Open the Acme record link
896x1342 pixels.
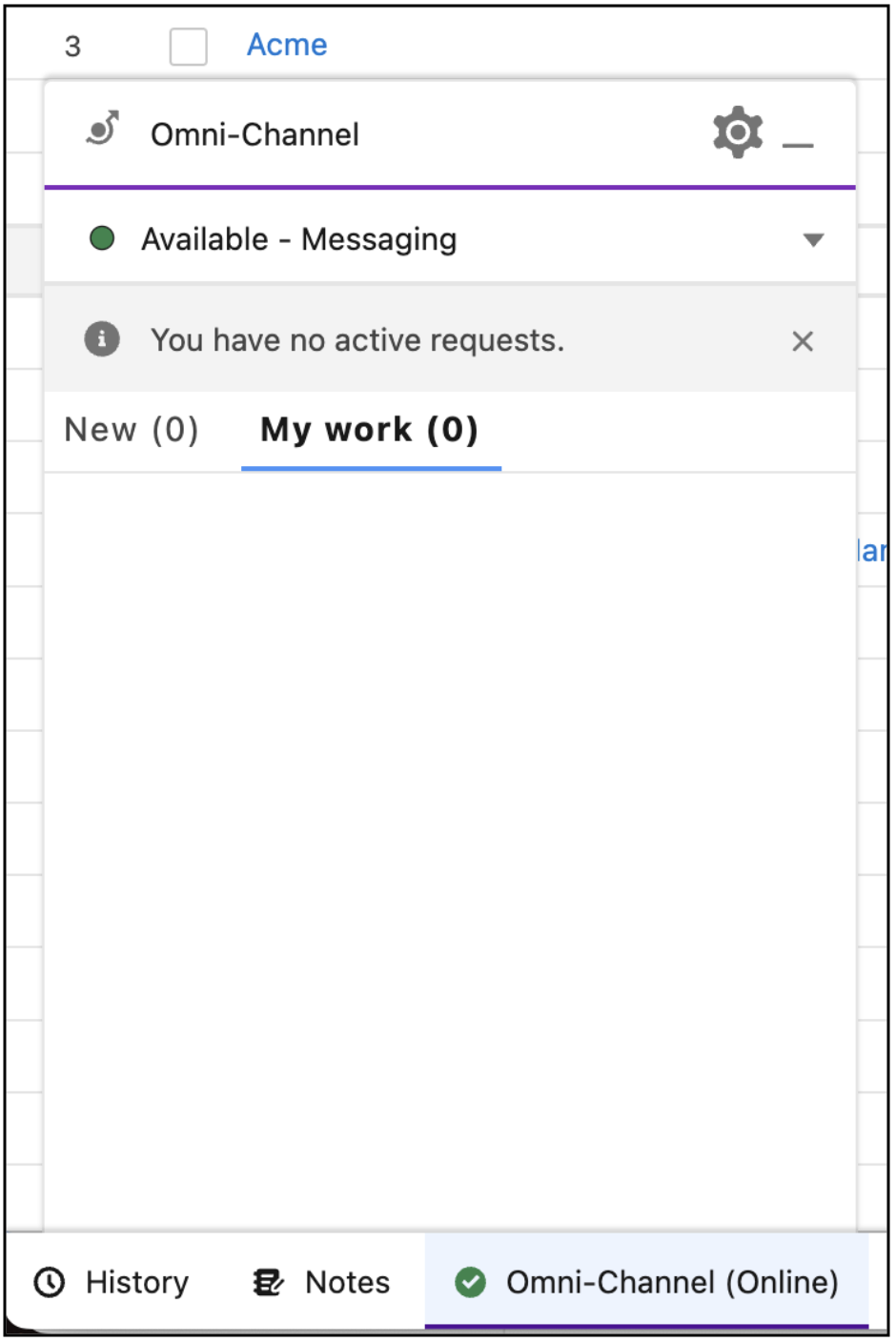287,45
